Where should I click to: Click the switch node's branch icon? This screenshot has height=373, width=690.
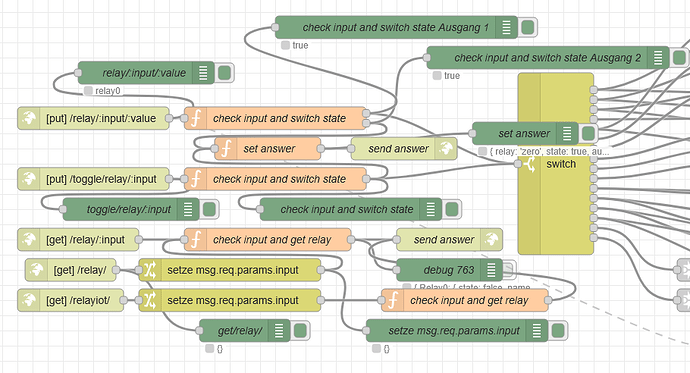pyautogui.click(x=530, y=164)
